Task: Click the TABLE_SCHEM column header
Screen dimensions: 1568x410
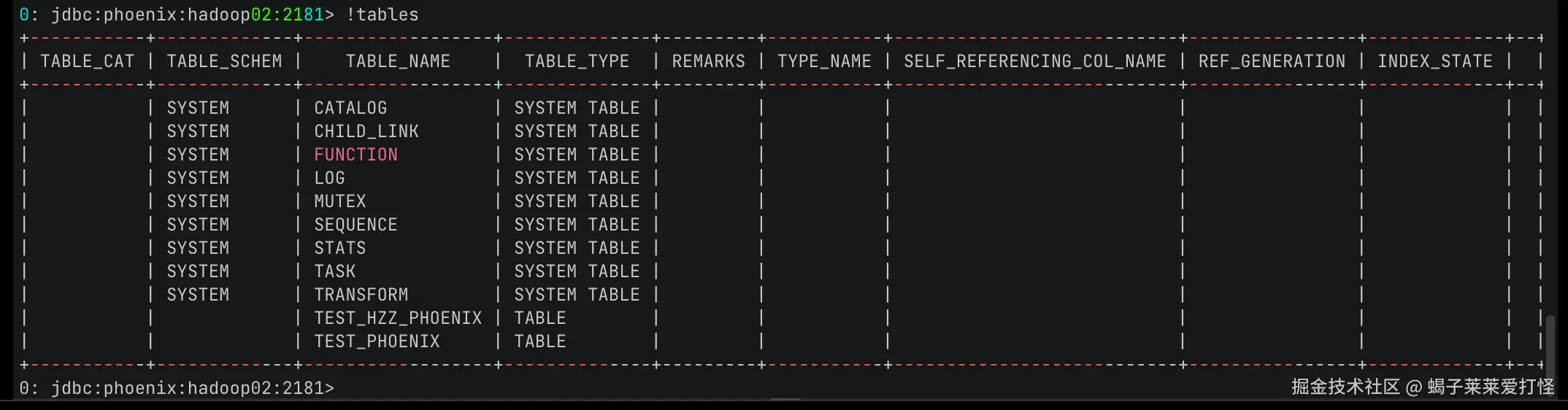Action: (224, 61)
